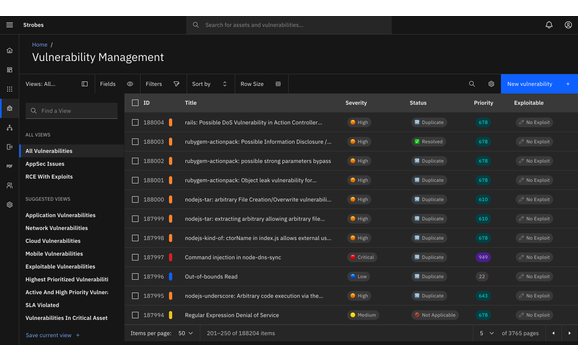Viewport: 579px width, 361px height.
Task: Click the Resolved status badge for 188003
Action: pyautogui.click(x=428, y=142)
